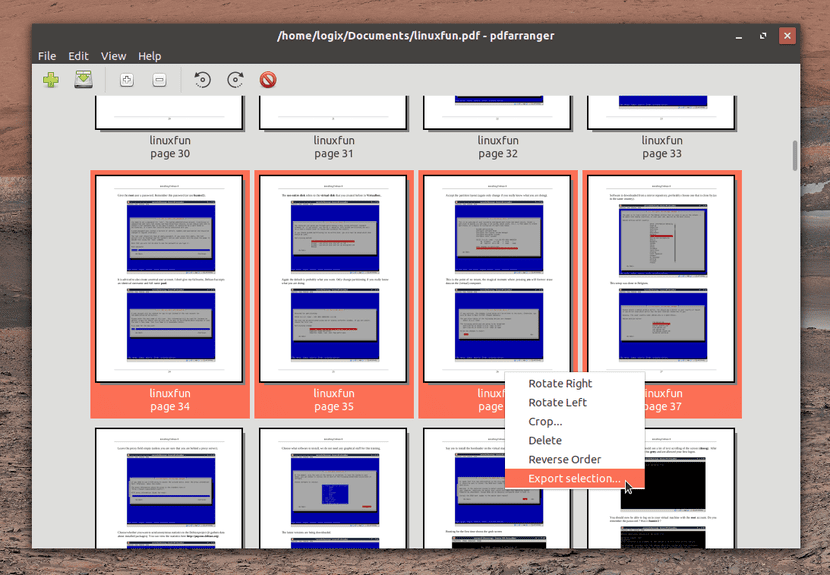This screenshot has width=830, height=575.
Task: Choose Rotate Right from context menu
Action: point(574,383)
